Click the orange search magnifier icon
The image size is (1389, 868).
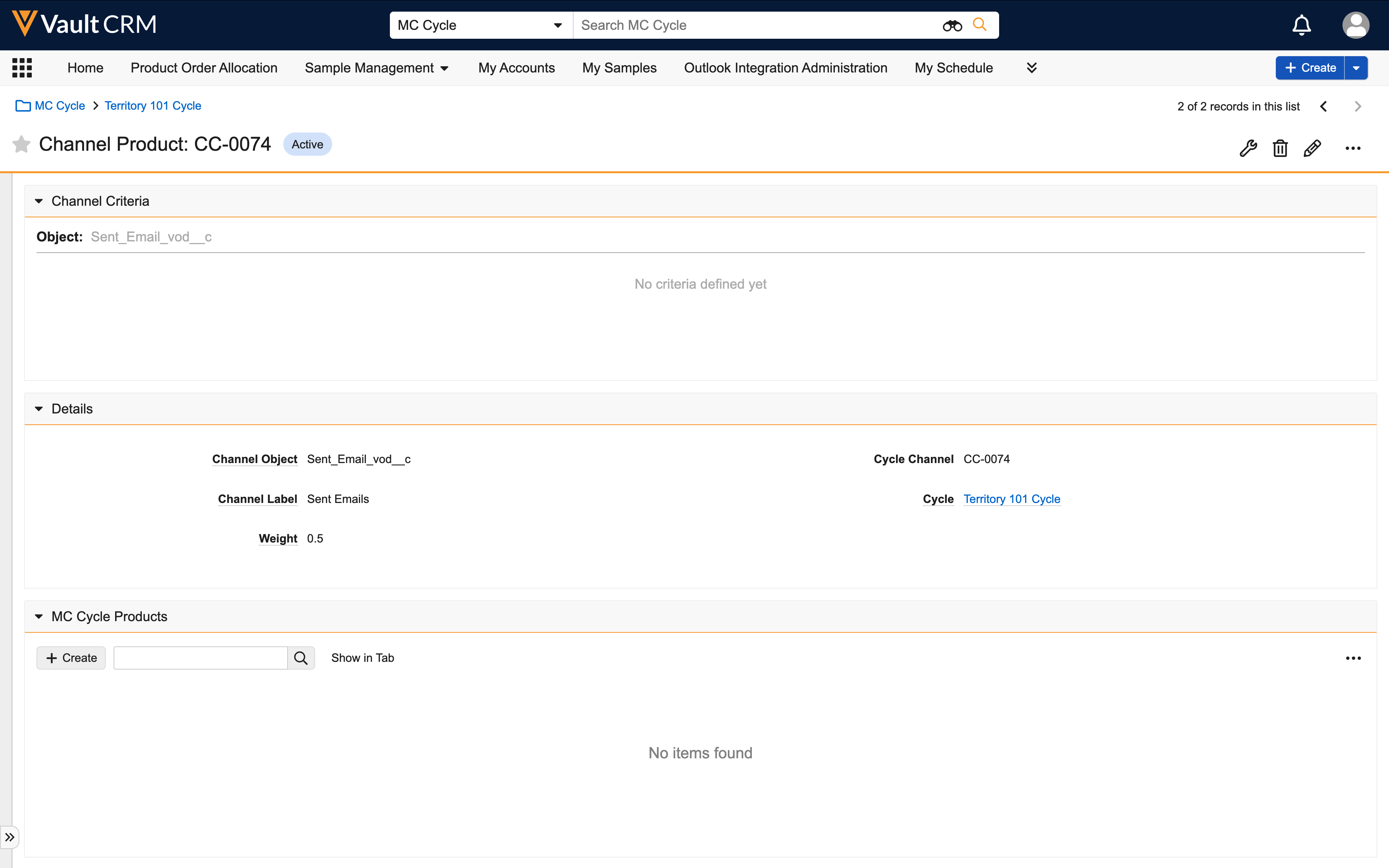point(980,25)
